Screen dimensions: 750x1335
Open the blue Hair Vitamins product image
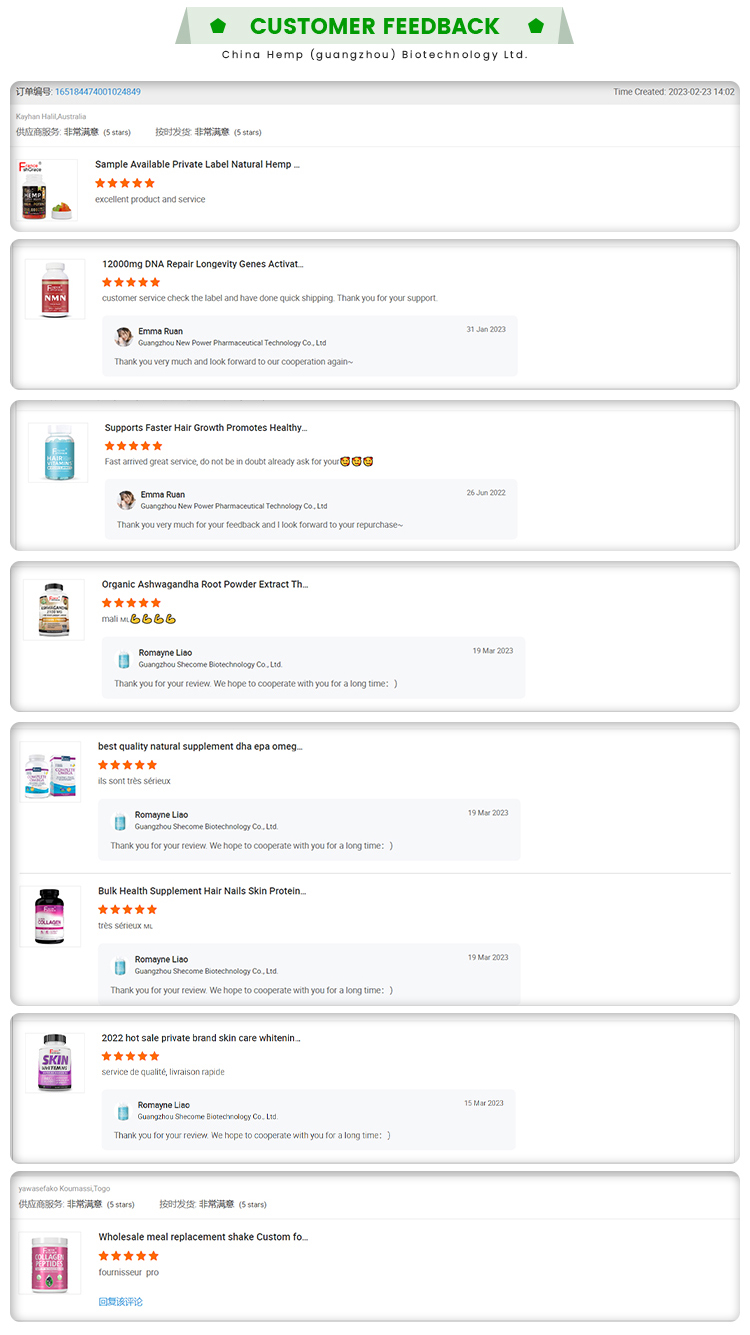click(57, 452)
